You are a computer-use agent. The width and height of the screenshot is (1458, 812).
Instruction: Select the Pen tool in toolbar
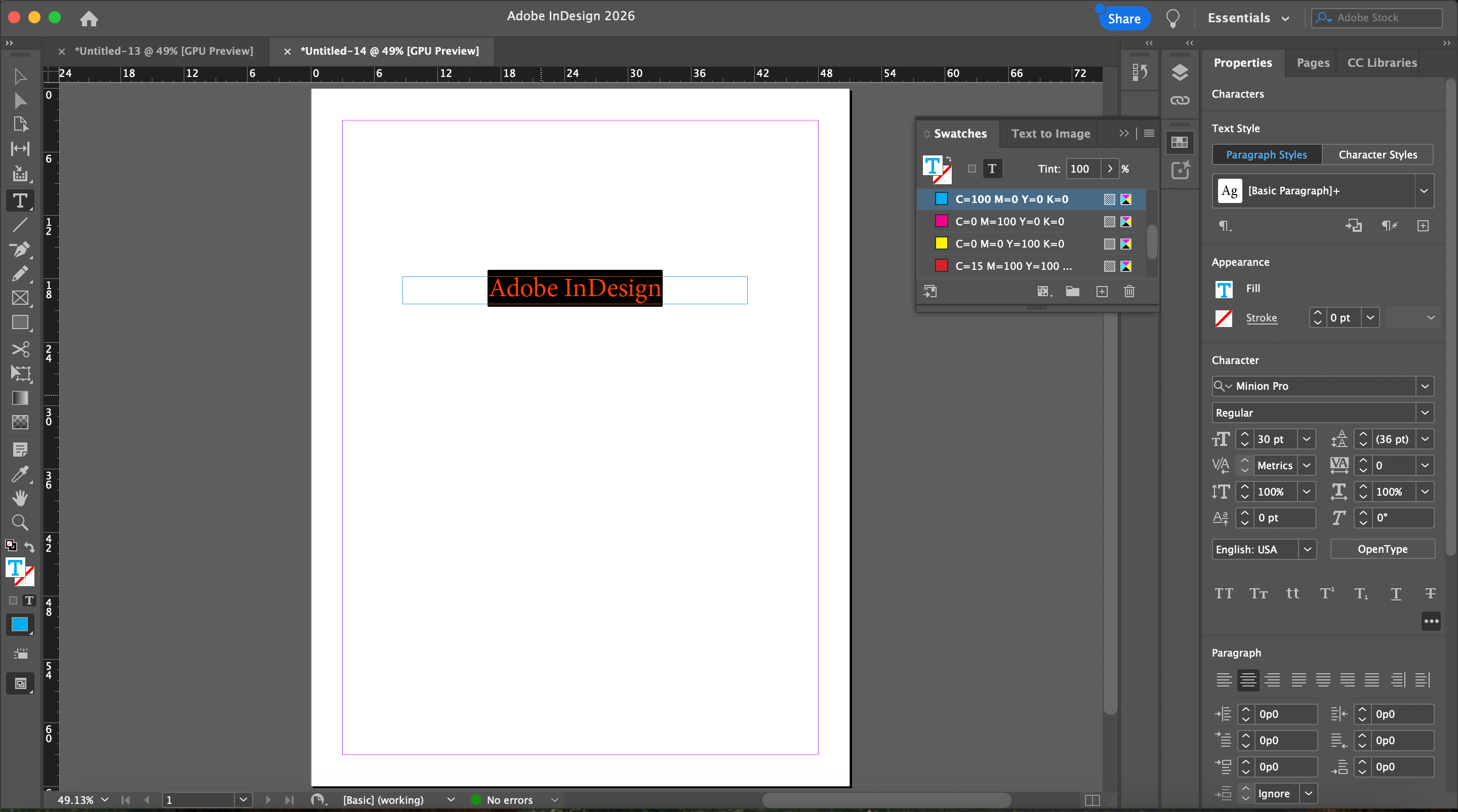(x=20, y=250)
